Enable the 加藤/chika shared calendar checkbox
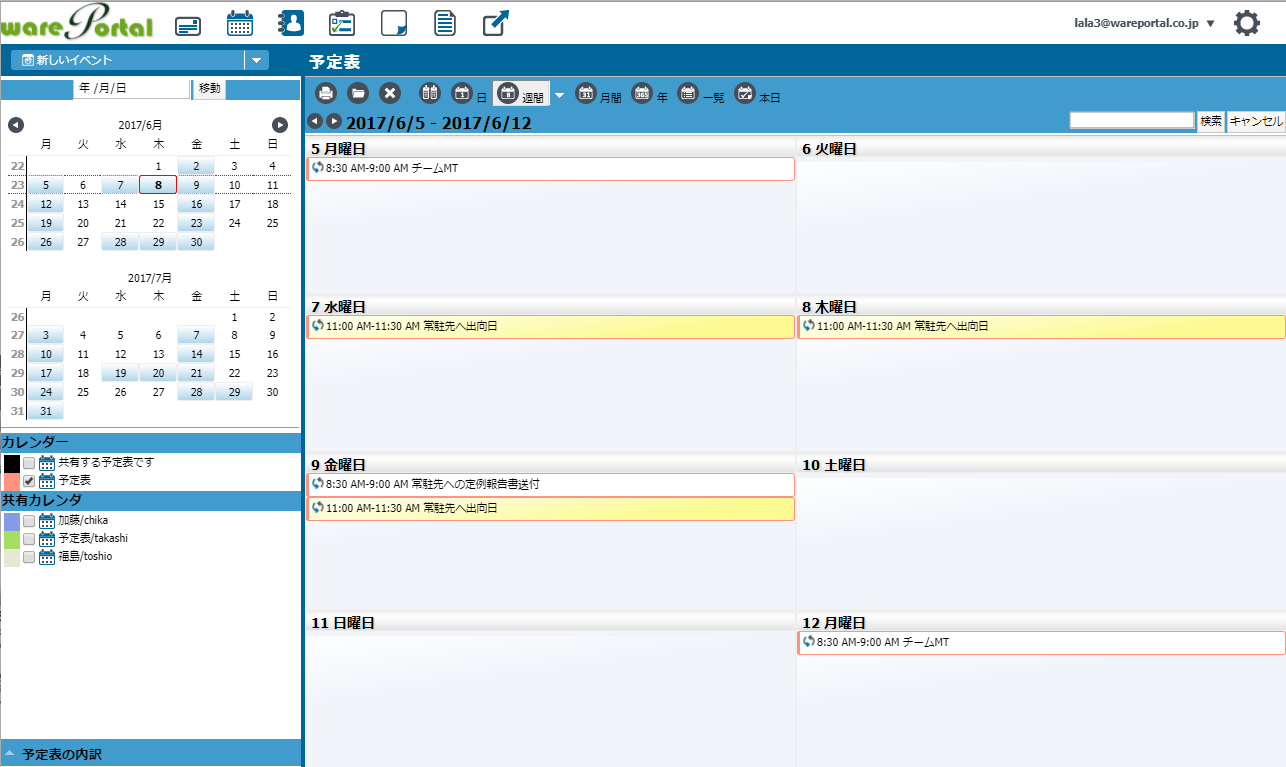 click(29, 521)
